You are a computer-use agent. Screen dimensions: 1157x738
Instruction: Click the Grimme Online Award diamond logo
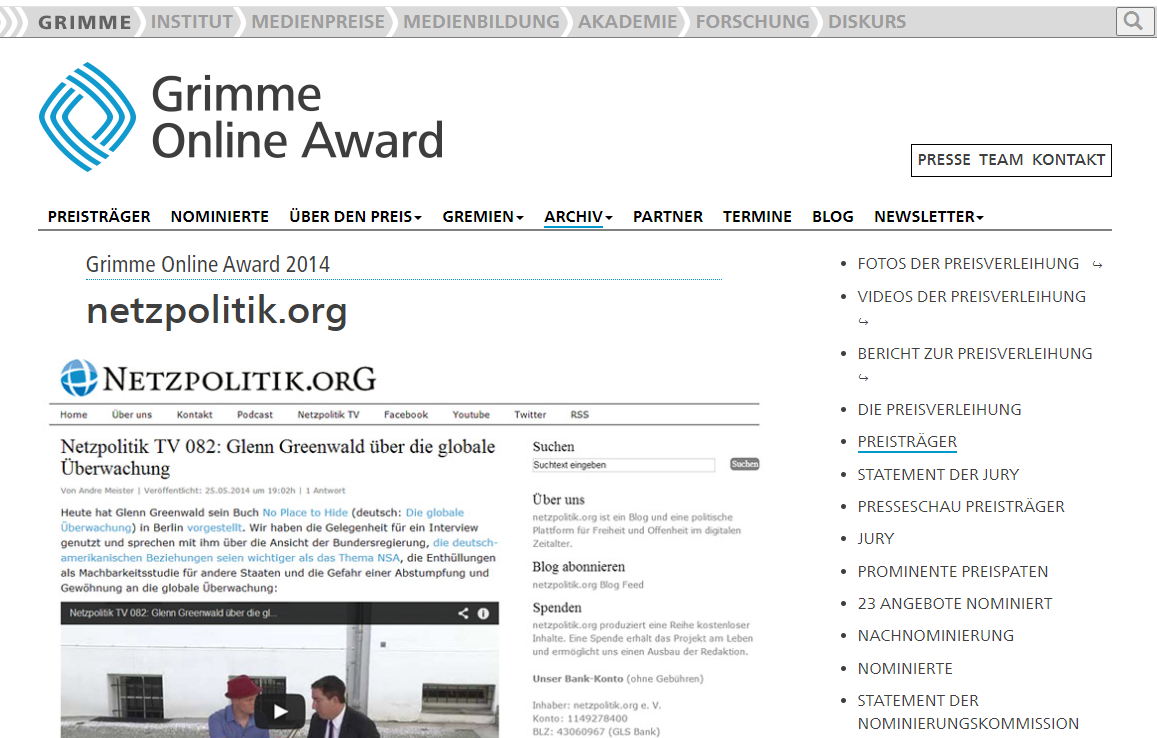click(x=87, y=117)
